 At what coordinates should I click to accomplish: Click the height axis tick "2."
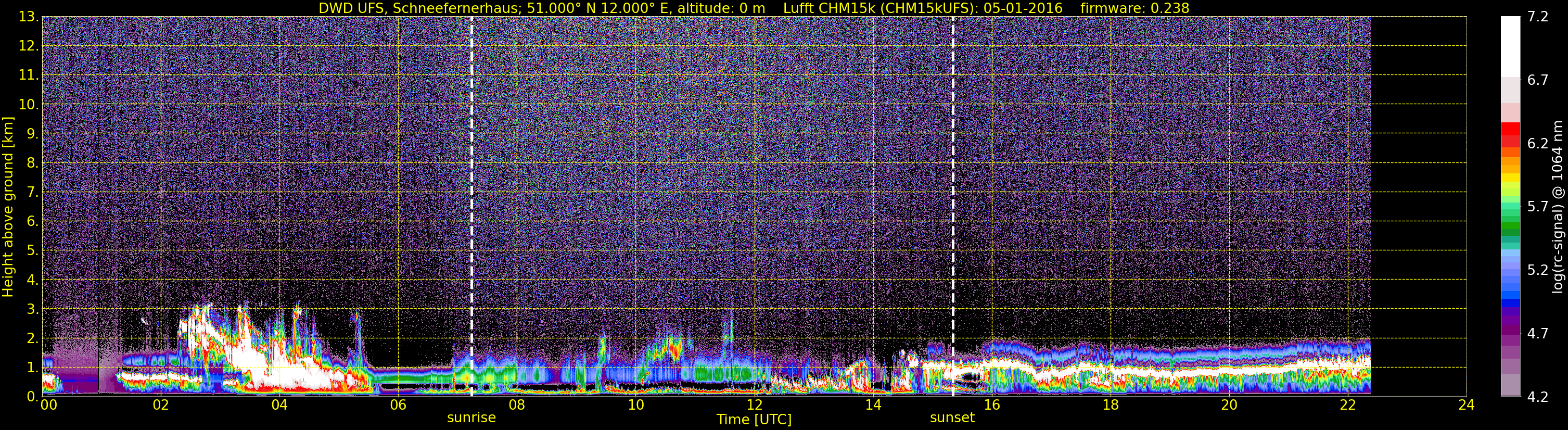click(x=32, y=339)
